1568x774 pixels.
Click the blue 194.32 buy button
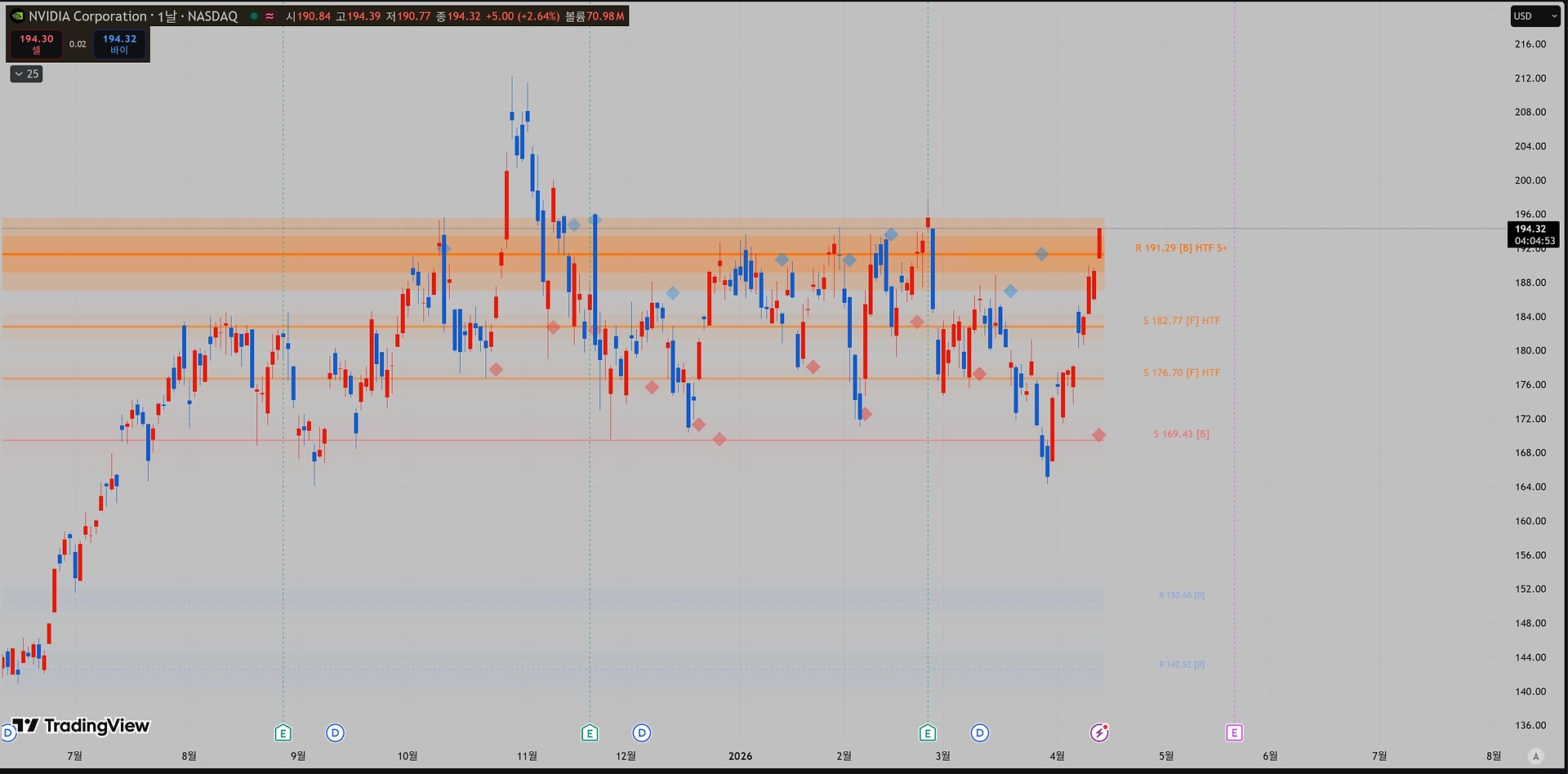[119, 44]
